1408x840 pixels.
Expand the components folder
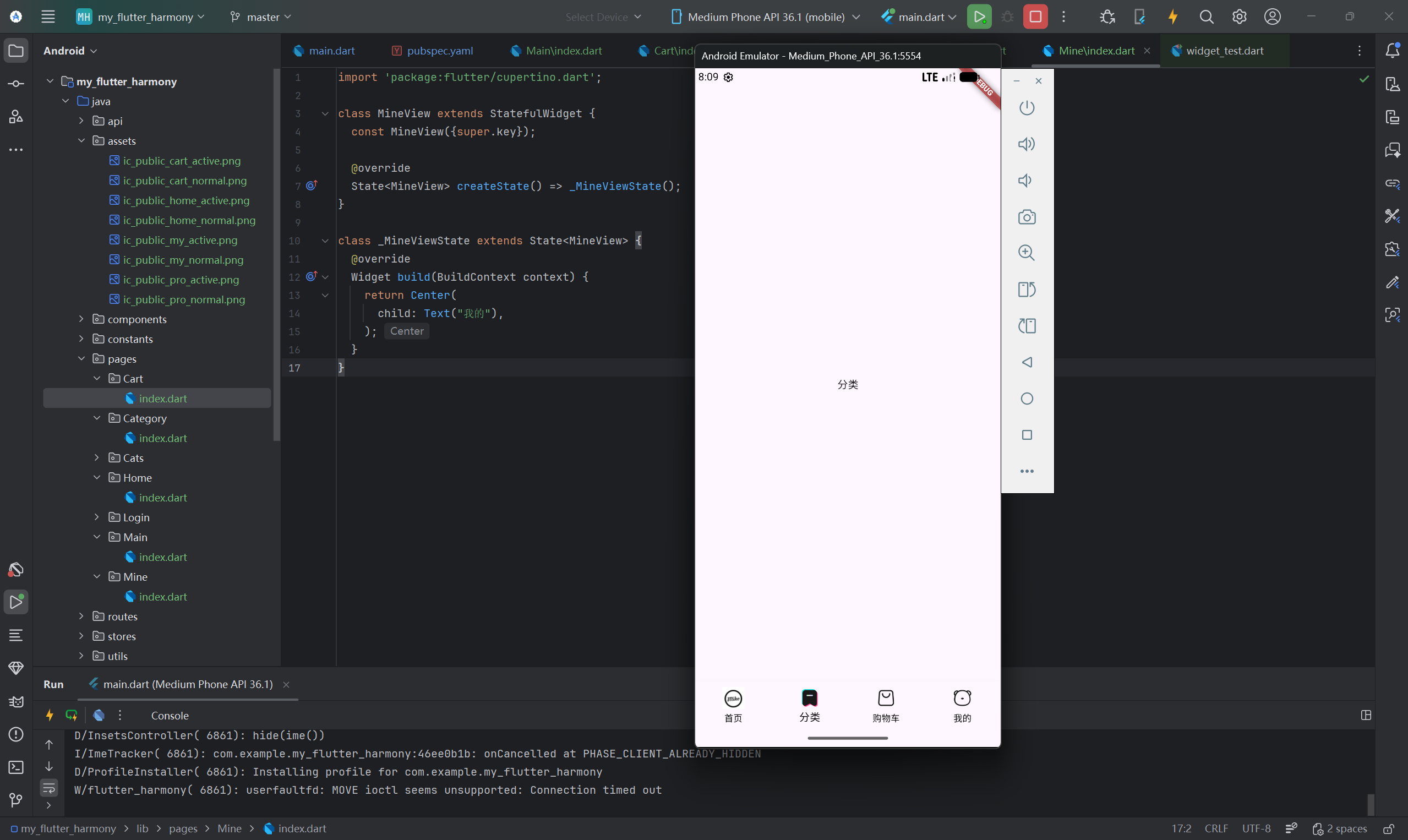tap(81, 319)
